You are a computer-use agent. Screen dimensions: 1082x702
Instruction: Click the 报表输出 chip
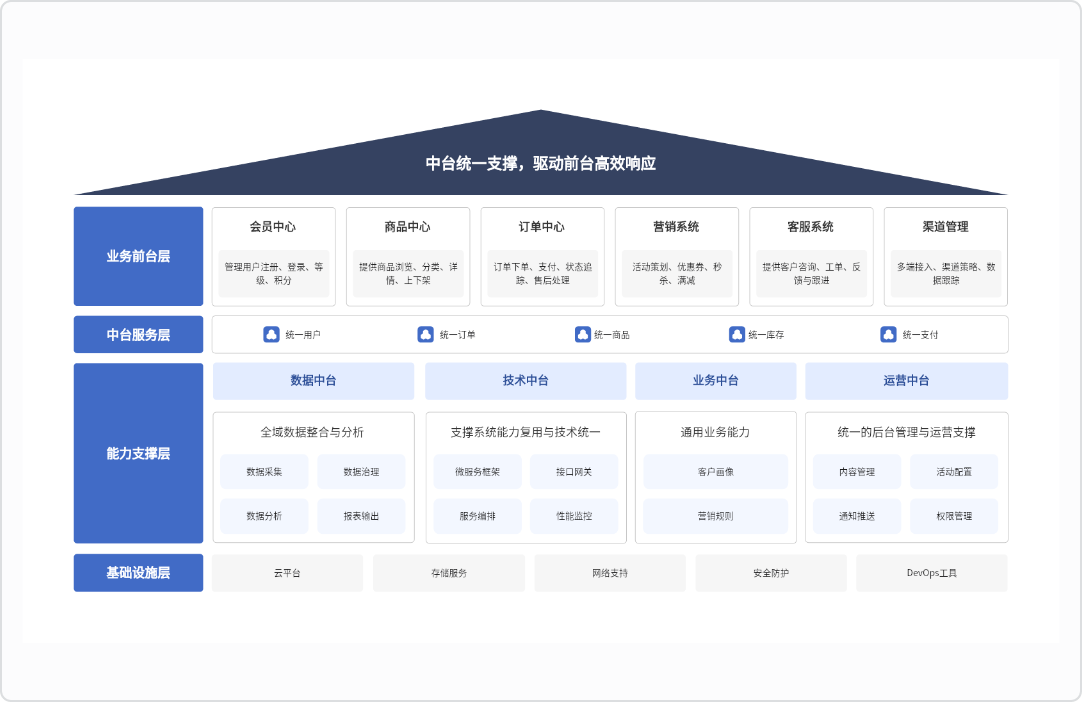click(362, 516)
